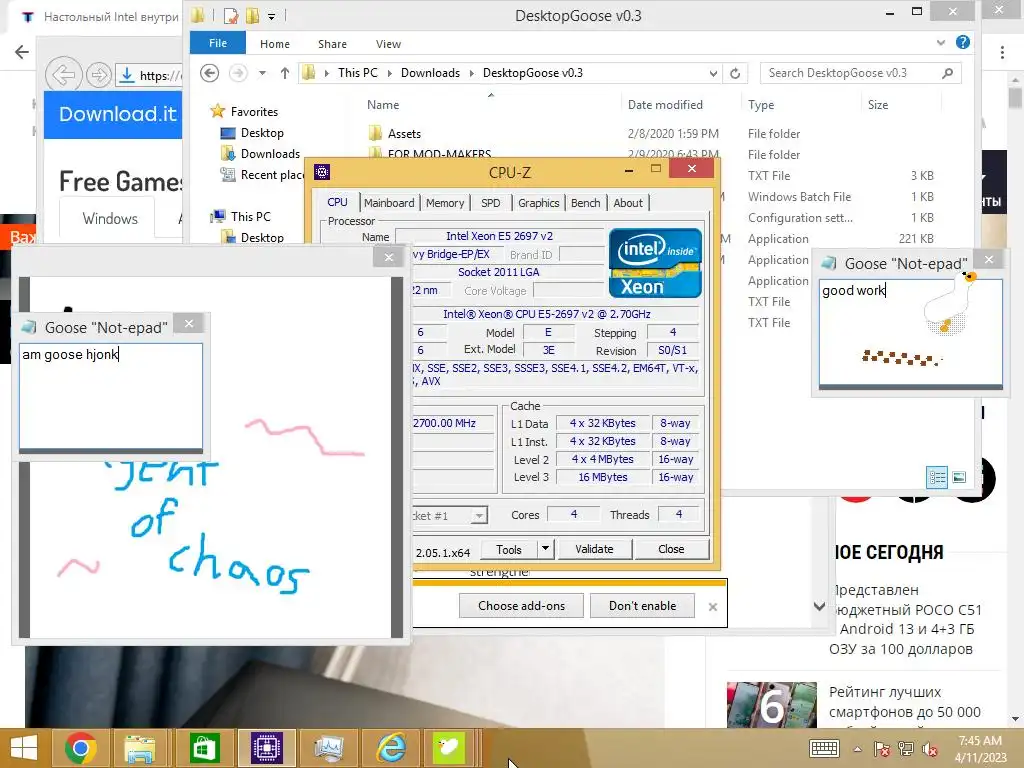
Task: Open address bar history dropdown
Action: click(713, 74)
